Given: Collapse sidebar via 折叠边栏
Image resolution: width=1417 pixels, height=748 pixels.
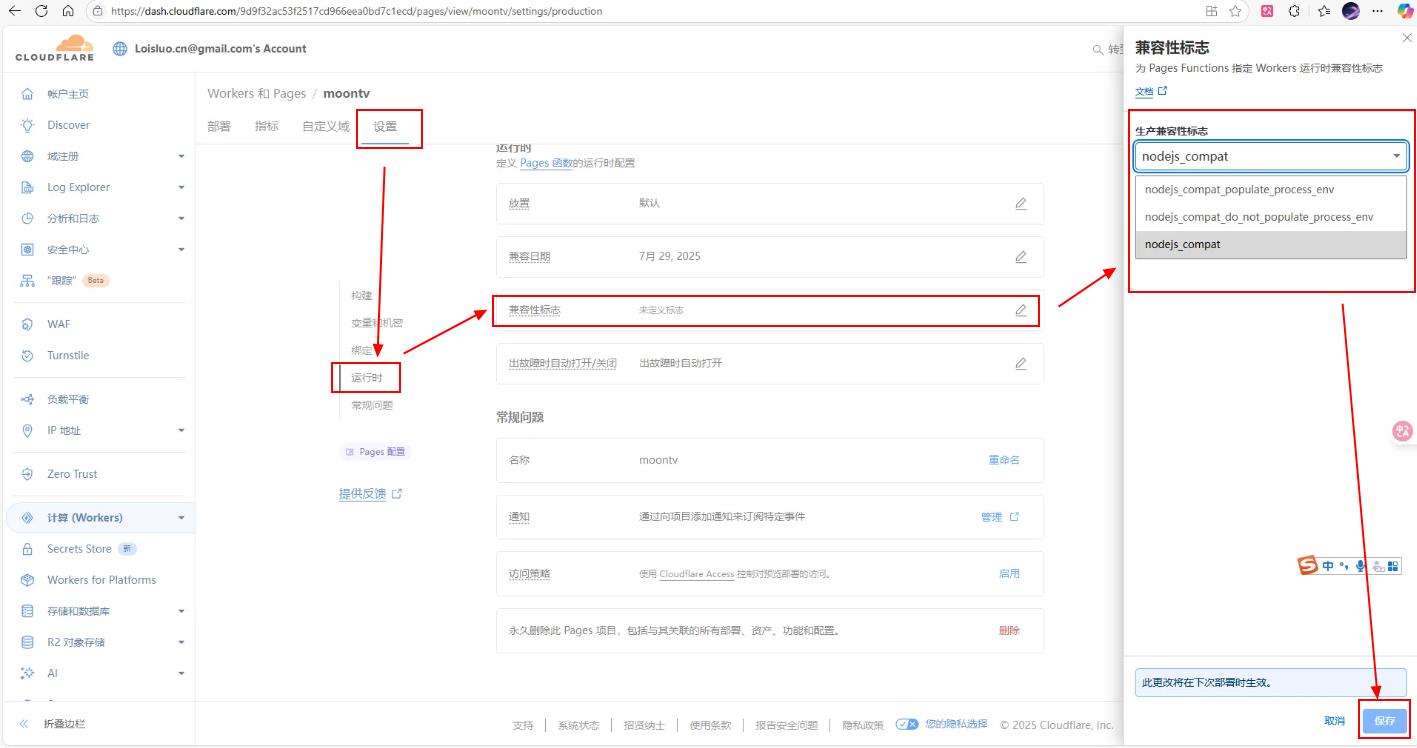Looking at the screenshot, I should [x=54, y=724].
